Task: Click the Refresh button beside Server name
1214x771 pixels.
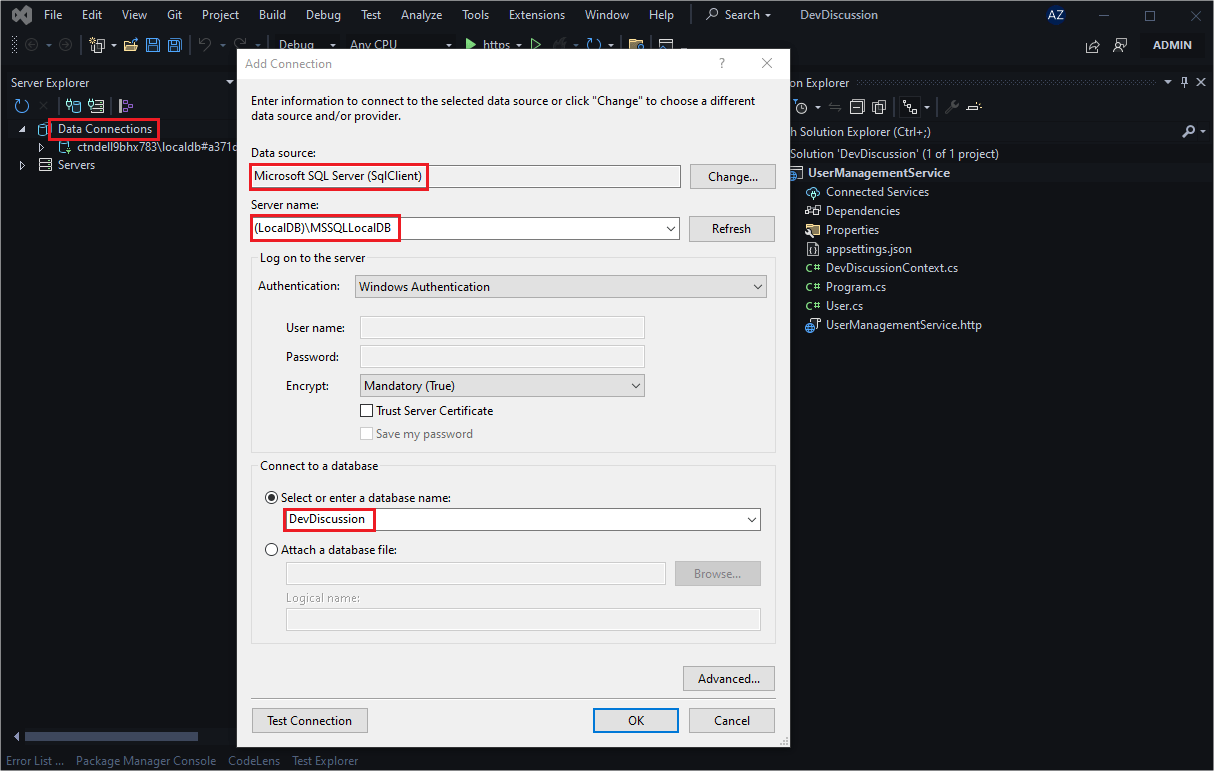Action: tap(732, 229)
